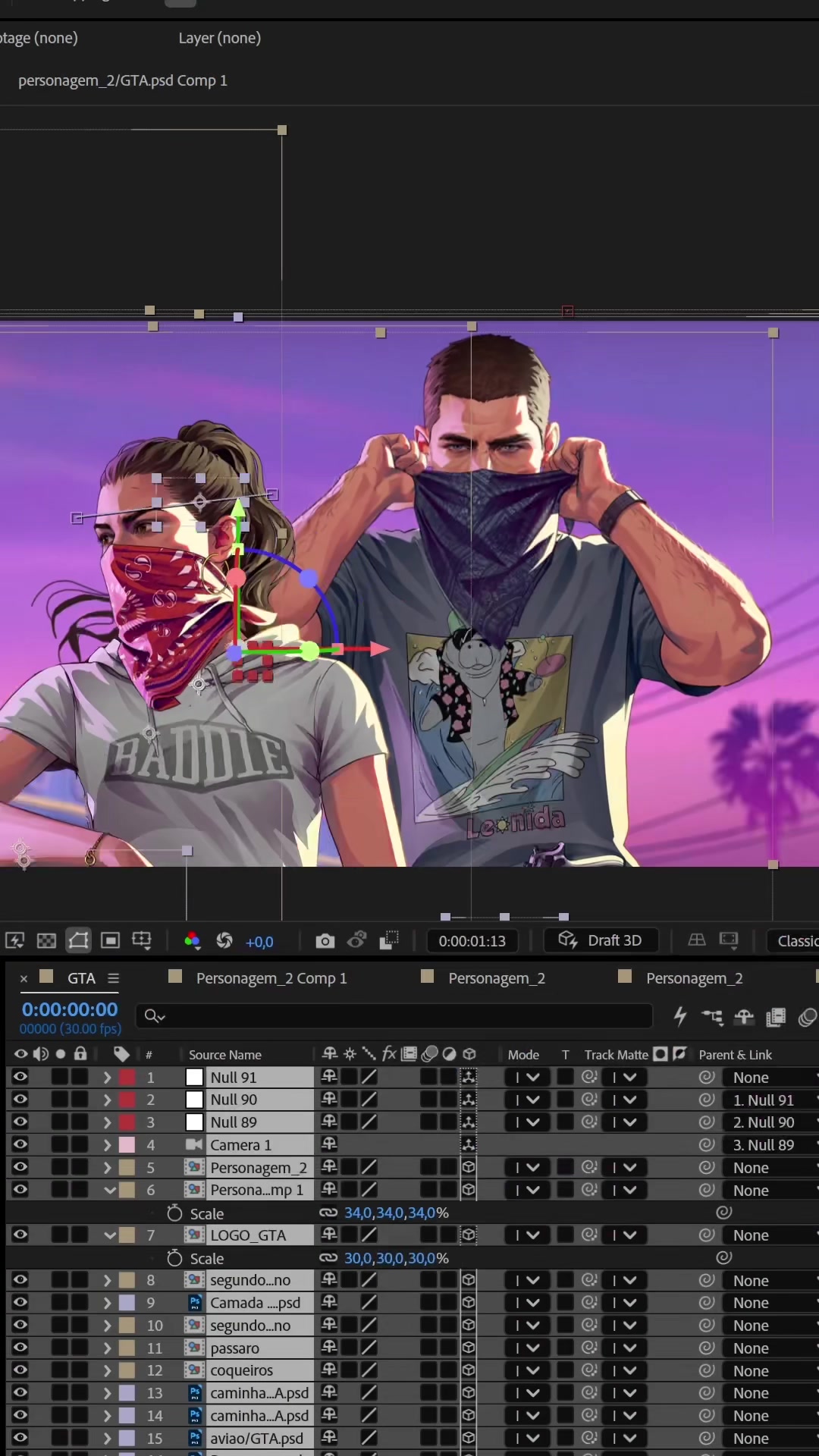
Task: Expand the passaro layer properties
Action: (108, 1348)
